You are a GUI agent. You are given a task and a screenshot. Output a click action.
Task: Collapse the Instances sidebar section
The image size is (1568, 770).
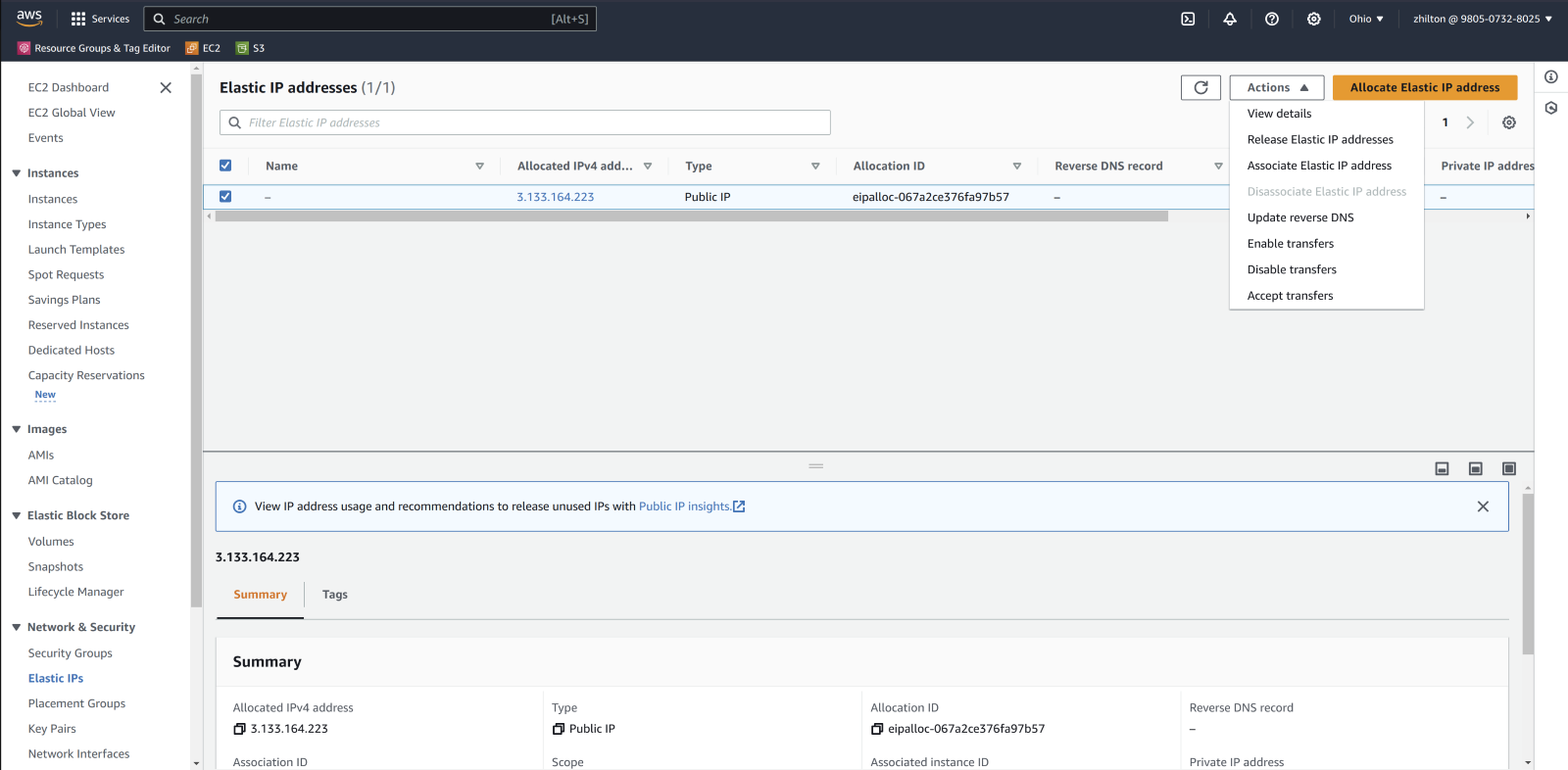tap(17, 173)
